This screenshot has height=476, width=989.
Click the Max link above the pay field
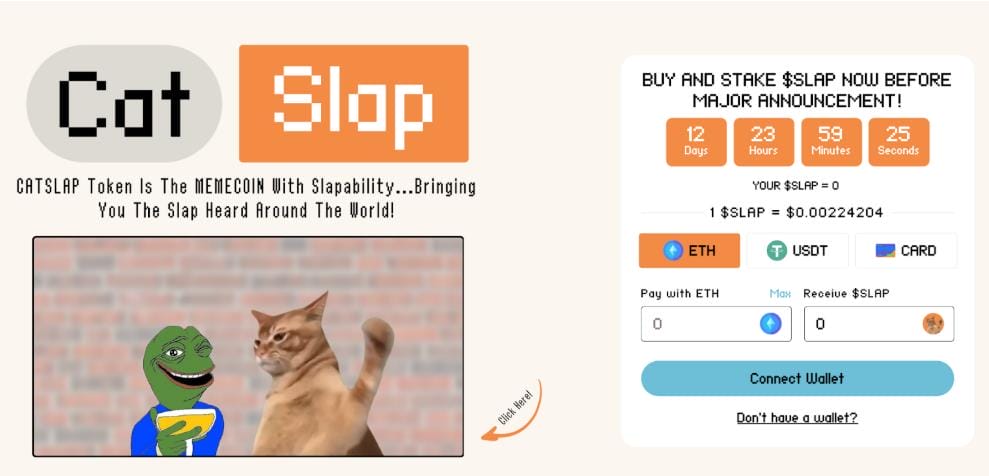coord(780,293)
